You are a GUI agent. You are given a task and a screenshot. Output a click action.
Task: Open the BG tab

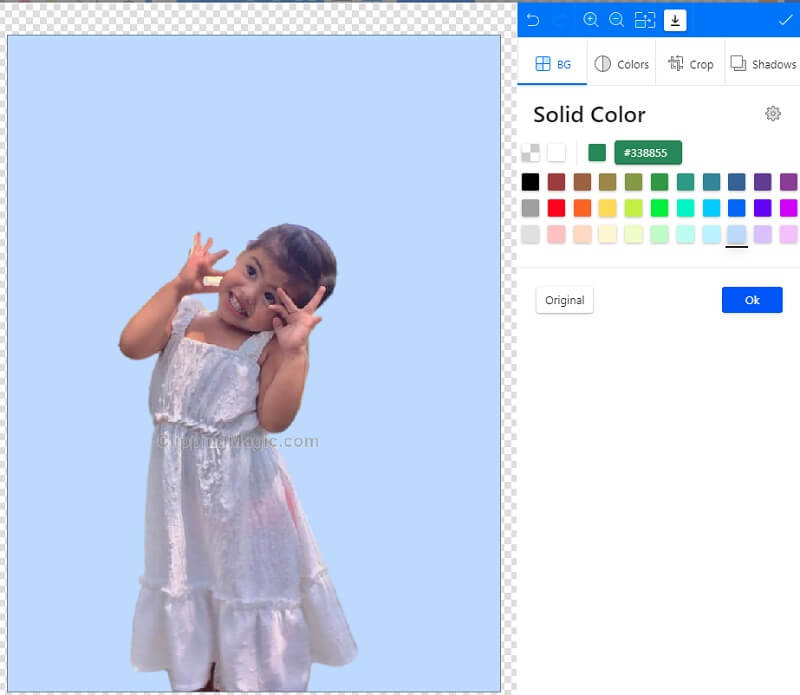click(552, 63)
